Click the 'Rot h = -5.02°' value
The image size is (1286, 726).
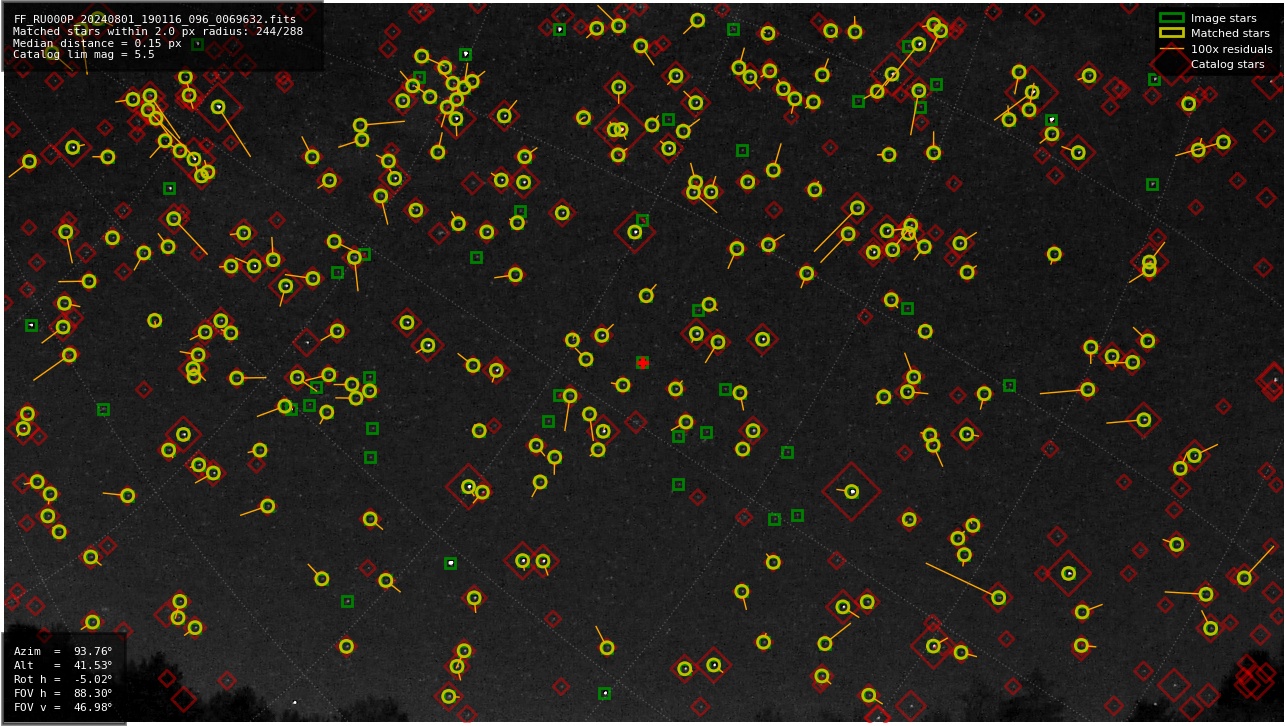(x=63, y=679)
